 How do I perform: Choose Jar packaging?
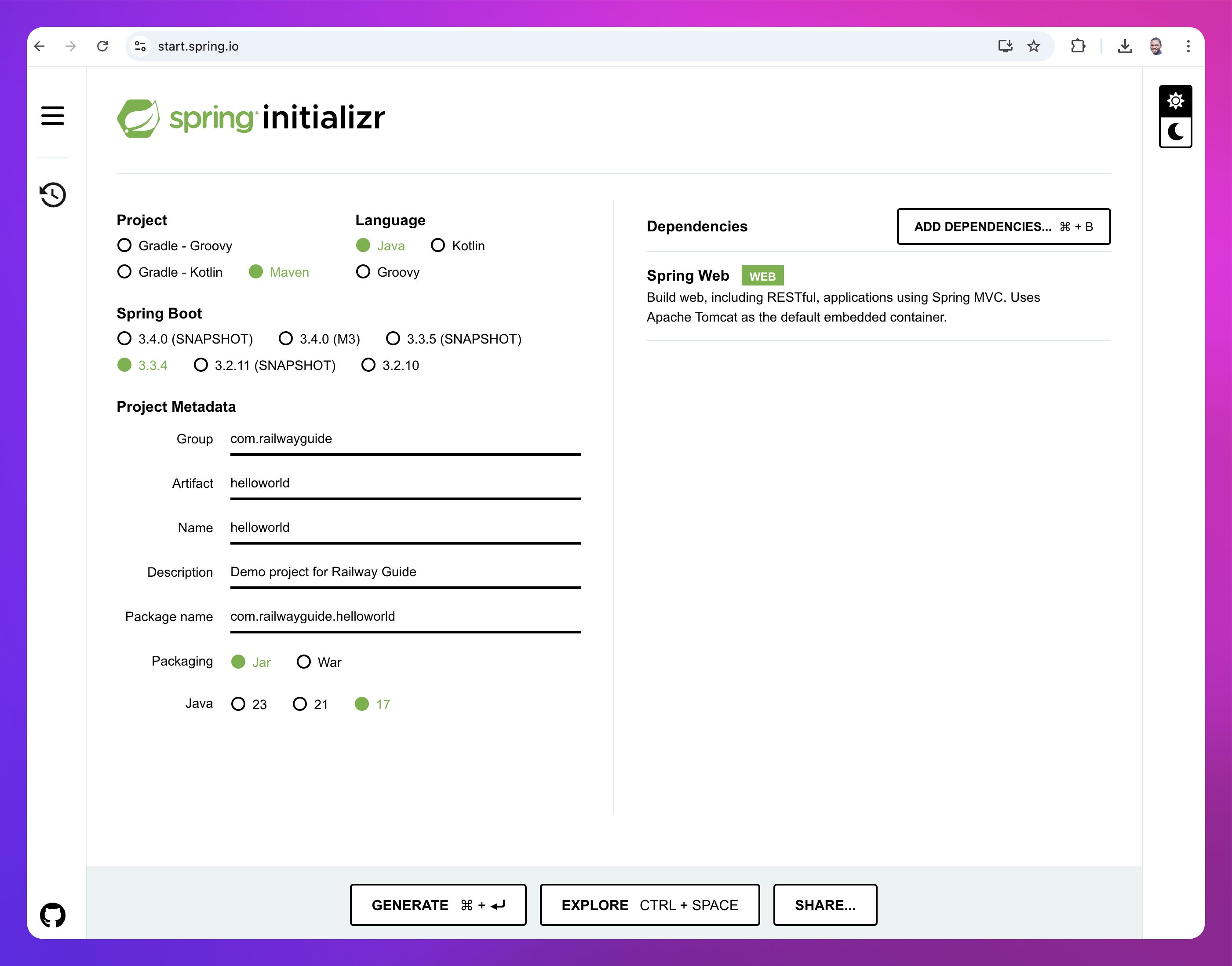(x=251, y=662)
